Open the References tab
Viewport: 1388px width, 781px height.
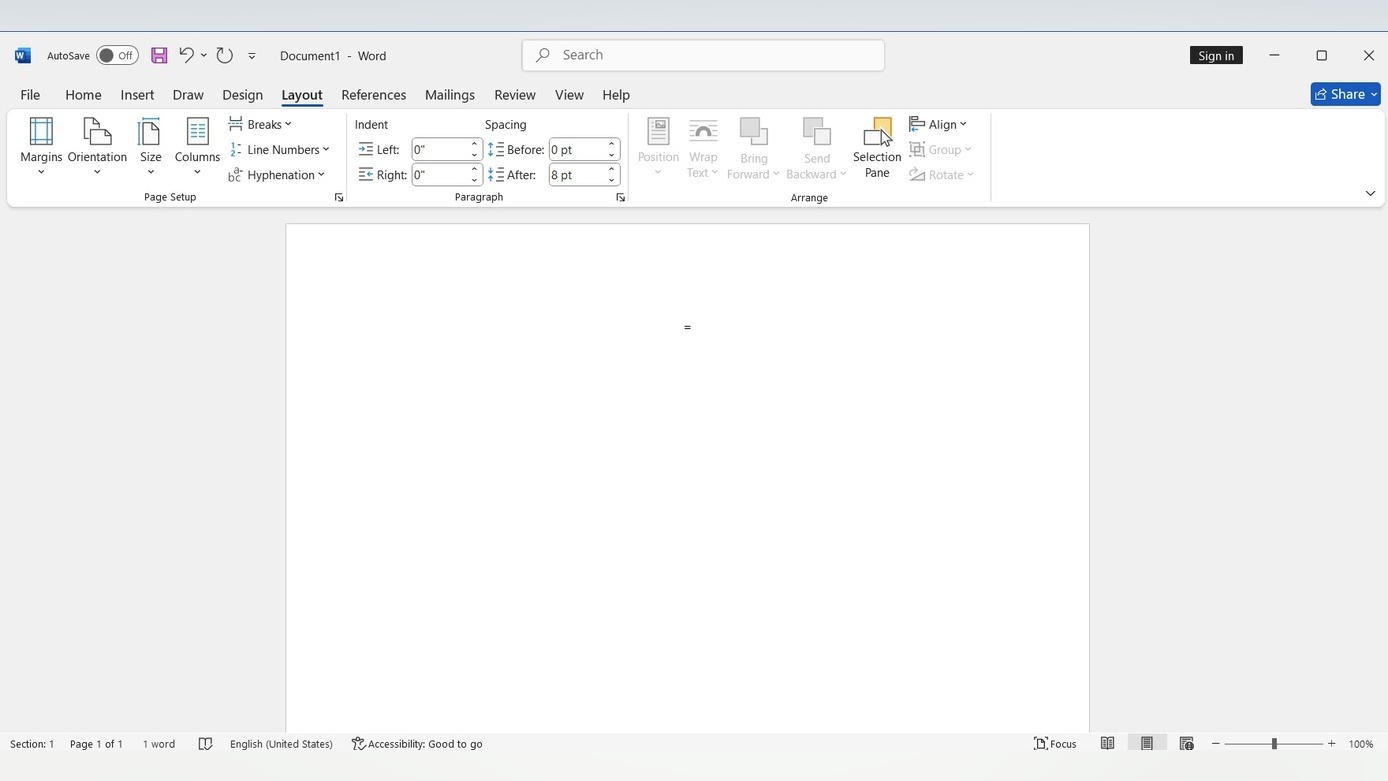pos(373,95)
